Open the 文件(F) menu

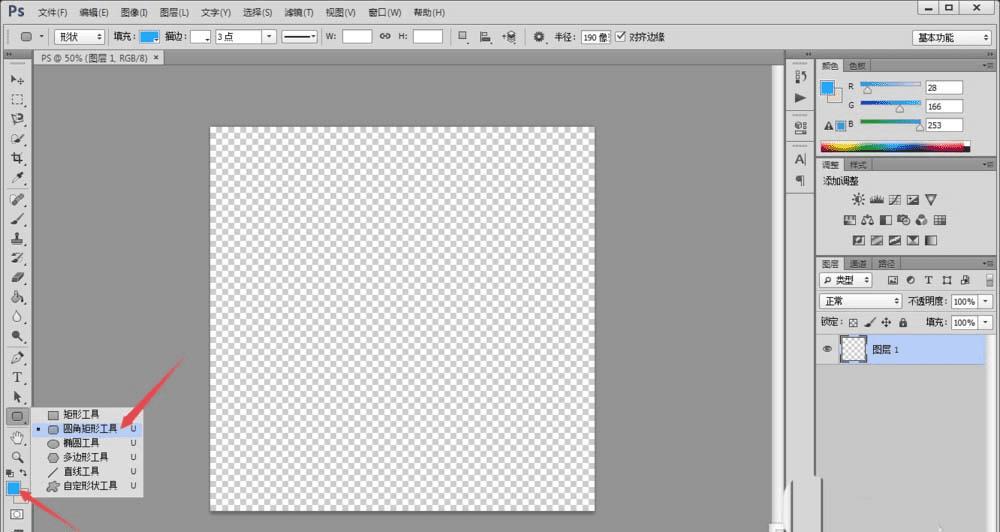(x=52, y=12)
